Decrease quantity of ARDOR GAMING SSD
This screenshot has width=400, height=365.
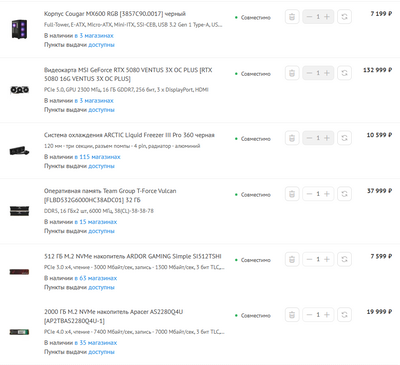tap(309, 259)
